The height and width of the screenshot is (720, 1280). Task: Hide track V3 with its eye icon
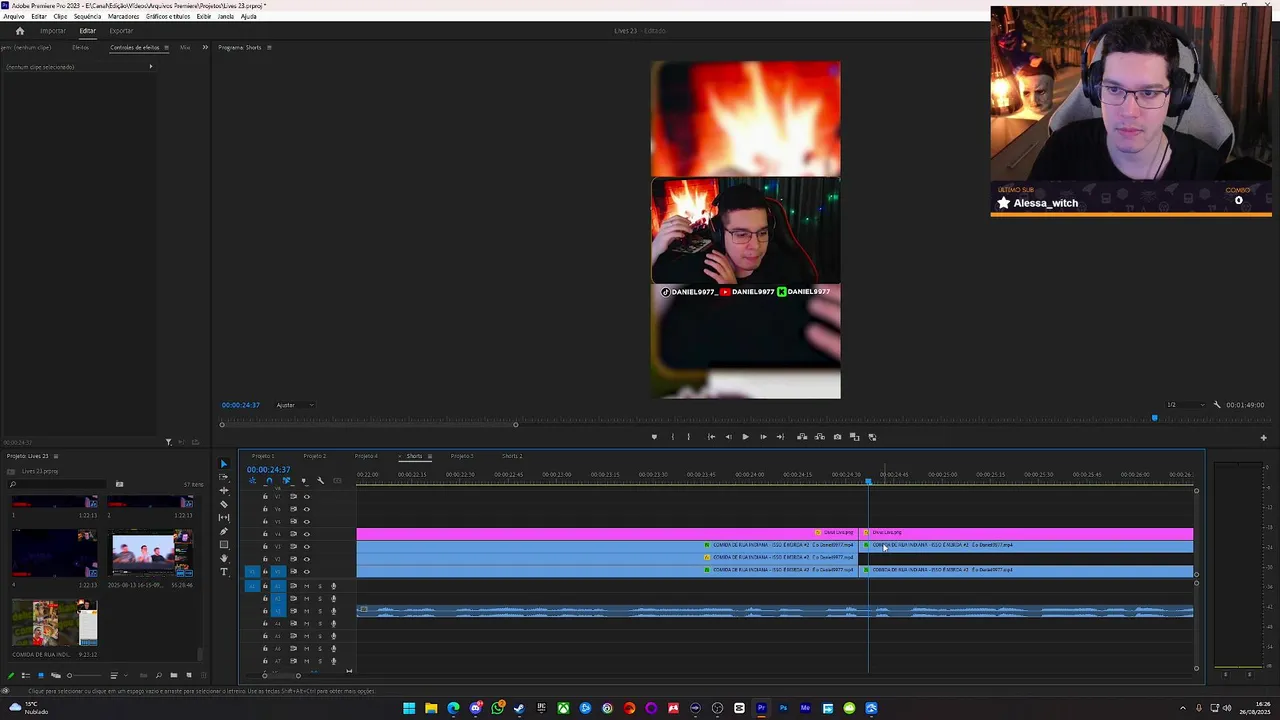tap(307, 546)
